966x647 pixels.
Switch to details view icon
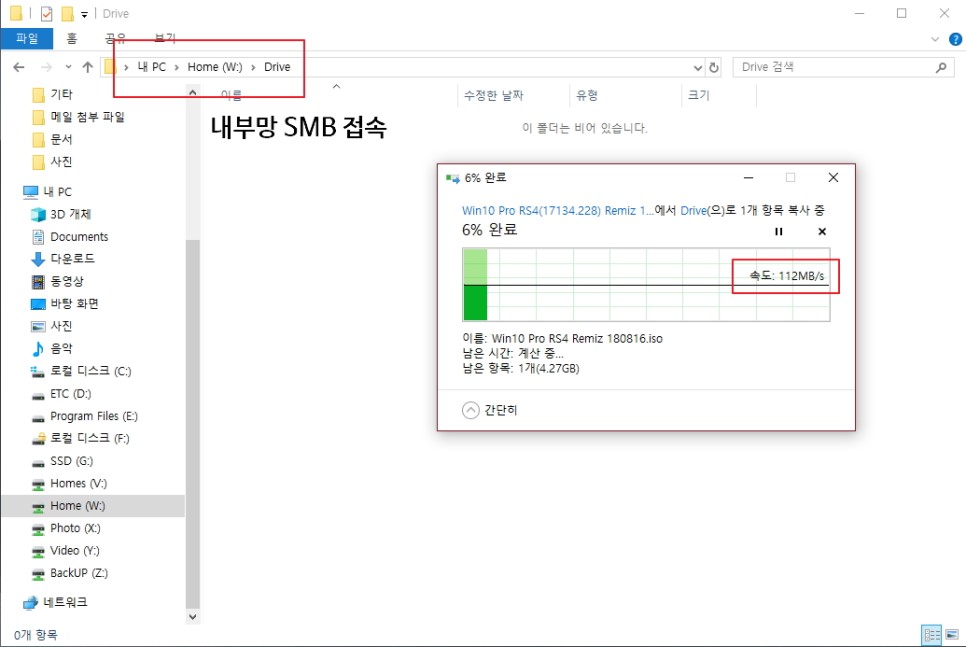[932, 635]
